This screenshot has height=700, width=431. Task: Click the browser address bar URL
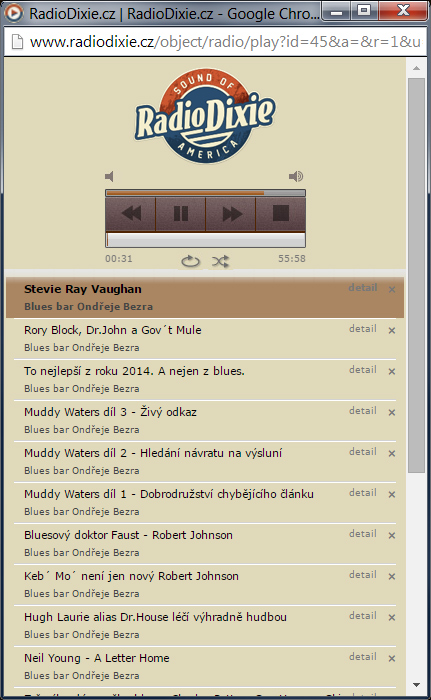coord(225,42)
